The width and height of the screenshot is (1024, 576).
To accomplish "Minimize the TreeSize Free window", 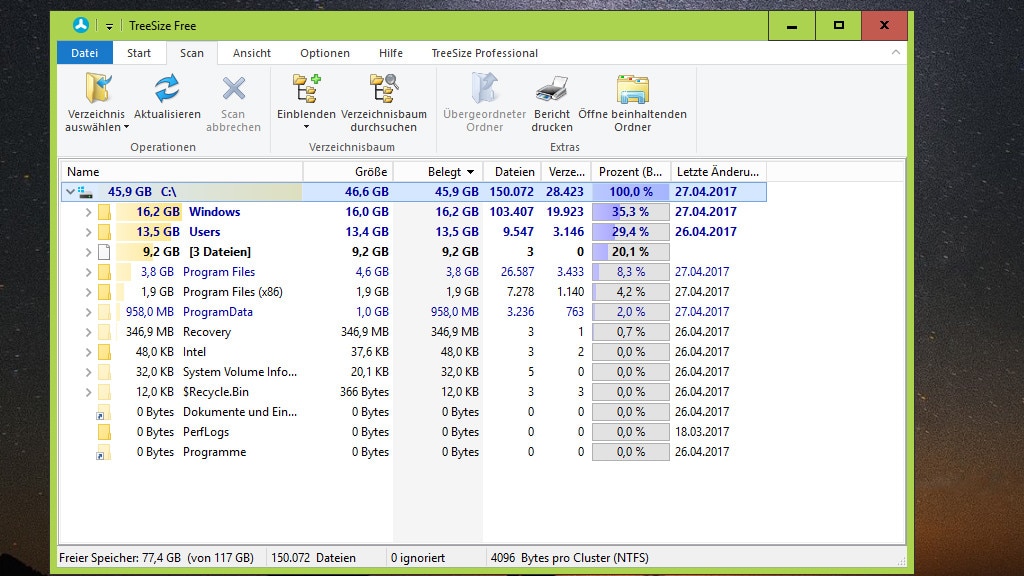I will 792,26.
